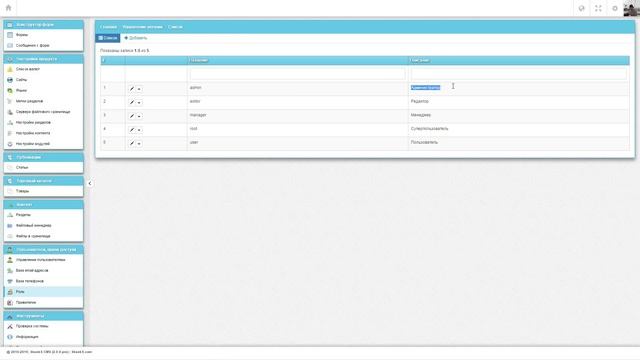Collapse the Настройки продукта sidebar section
This screenshot has width=640, height=360.
point(43,59)
